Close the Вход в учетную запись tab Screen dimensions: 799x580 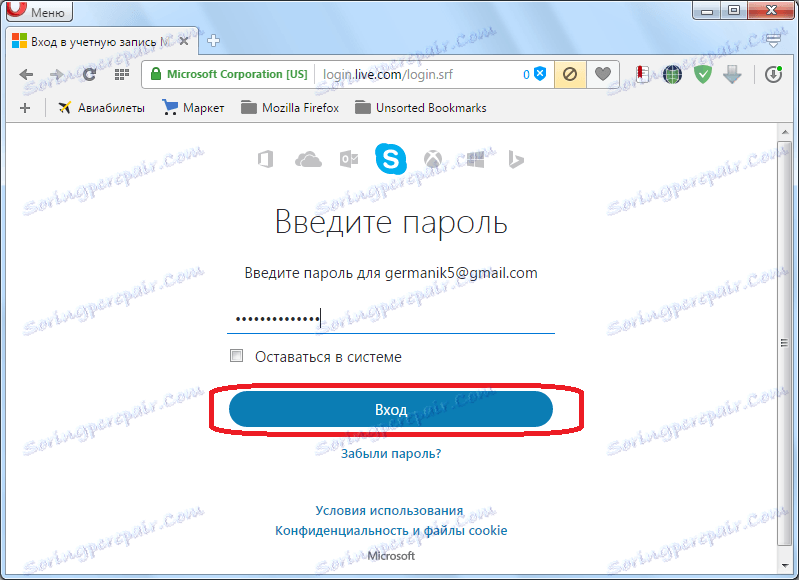click(x=184, y=41)
